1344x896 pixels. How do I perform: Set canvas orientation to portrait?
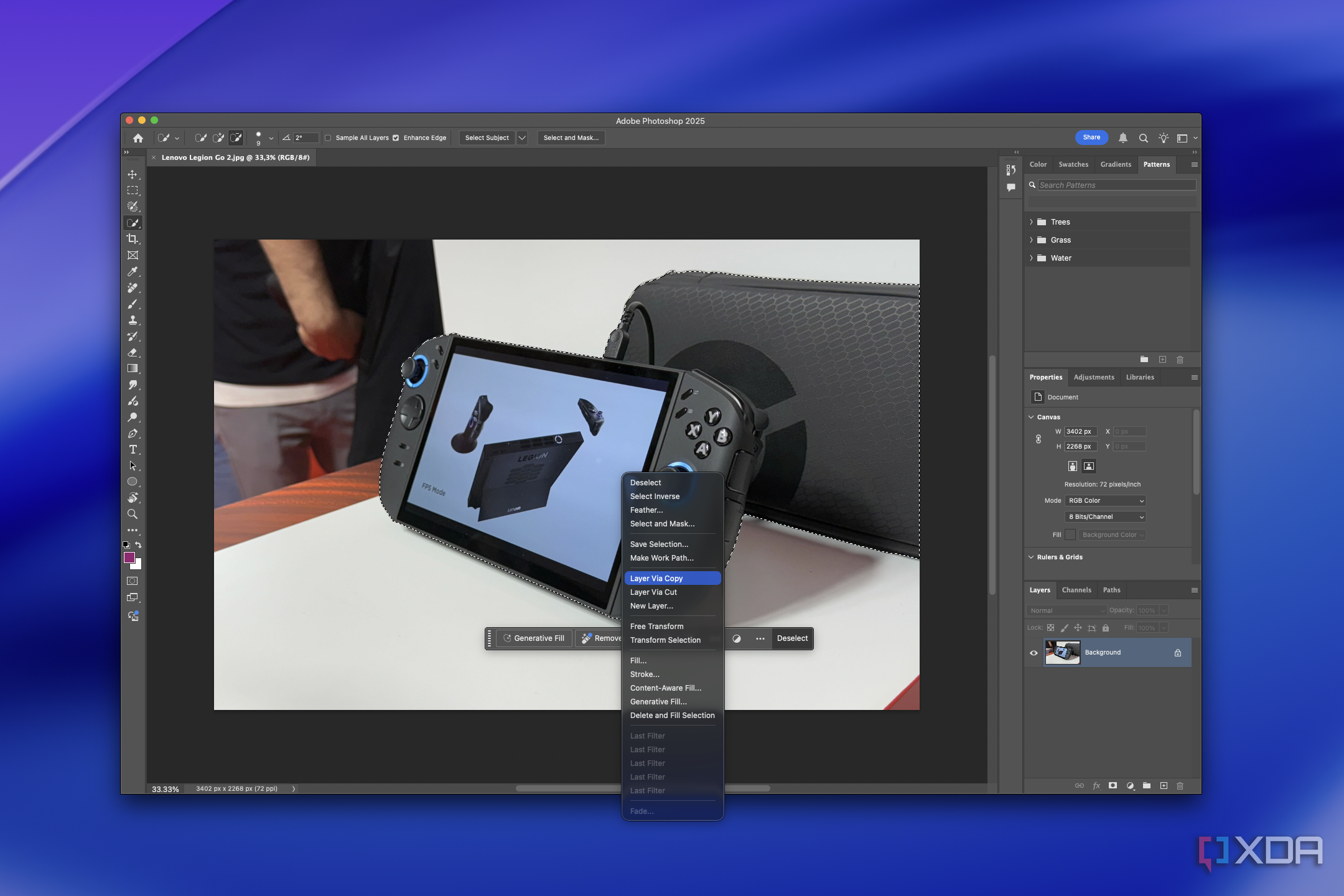coord(1073,466)
